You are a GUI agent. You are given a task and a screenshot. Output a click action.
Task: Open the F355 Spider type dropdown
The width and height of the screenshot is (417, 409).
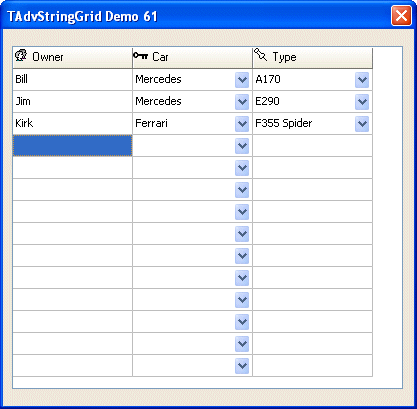pyautogui.click(x=362, y=124)
